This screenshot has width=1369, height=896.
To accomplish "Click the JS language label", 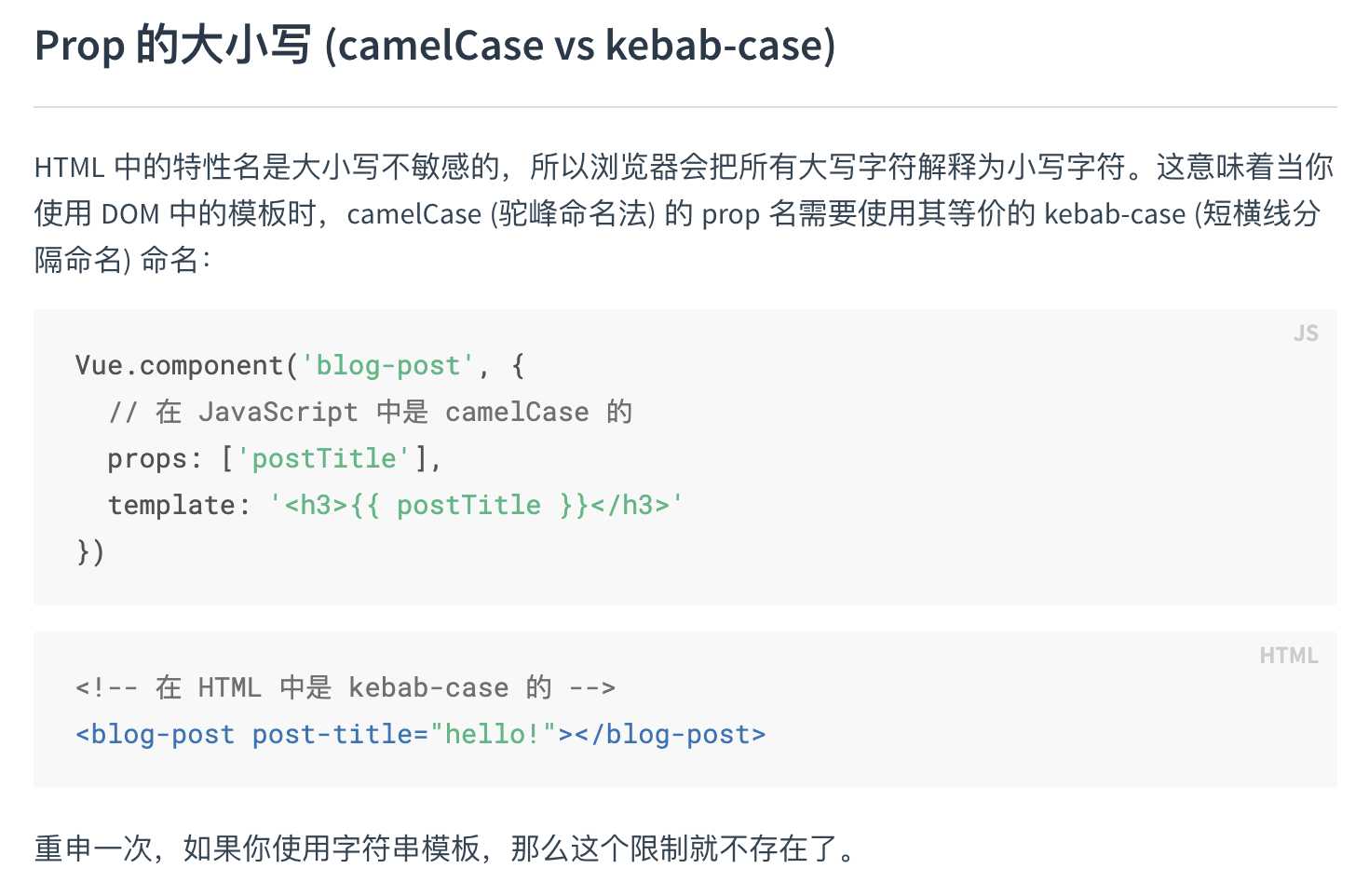I will pos(1306,333).
